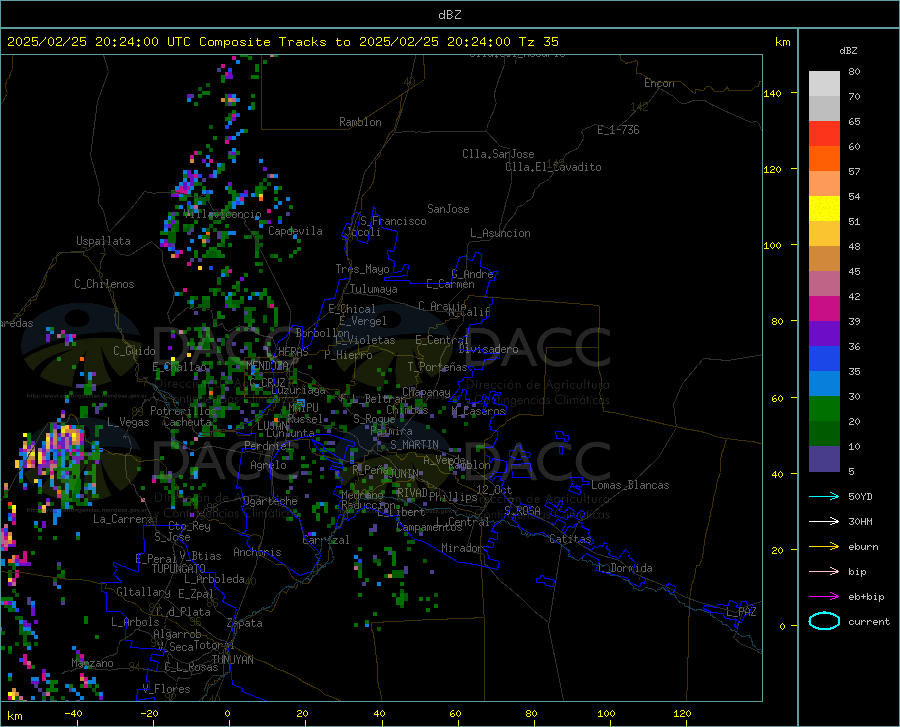Choose the 5 dBZ dark purple swatch
Screen dimensions: 900x727
824,458
